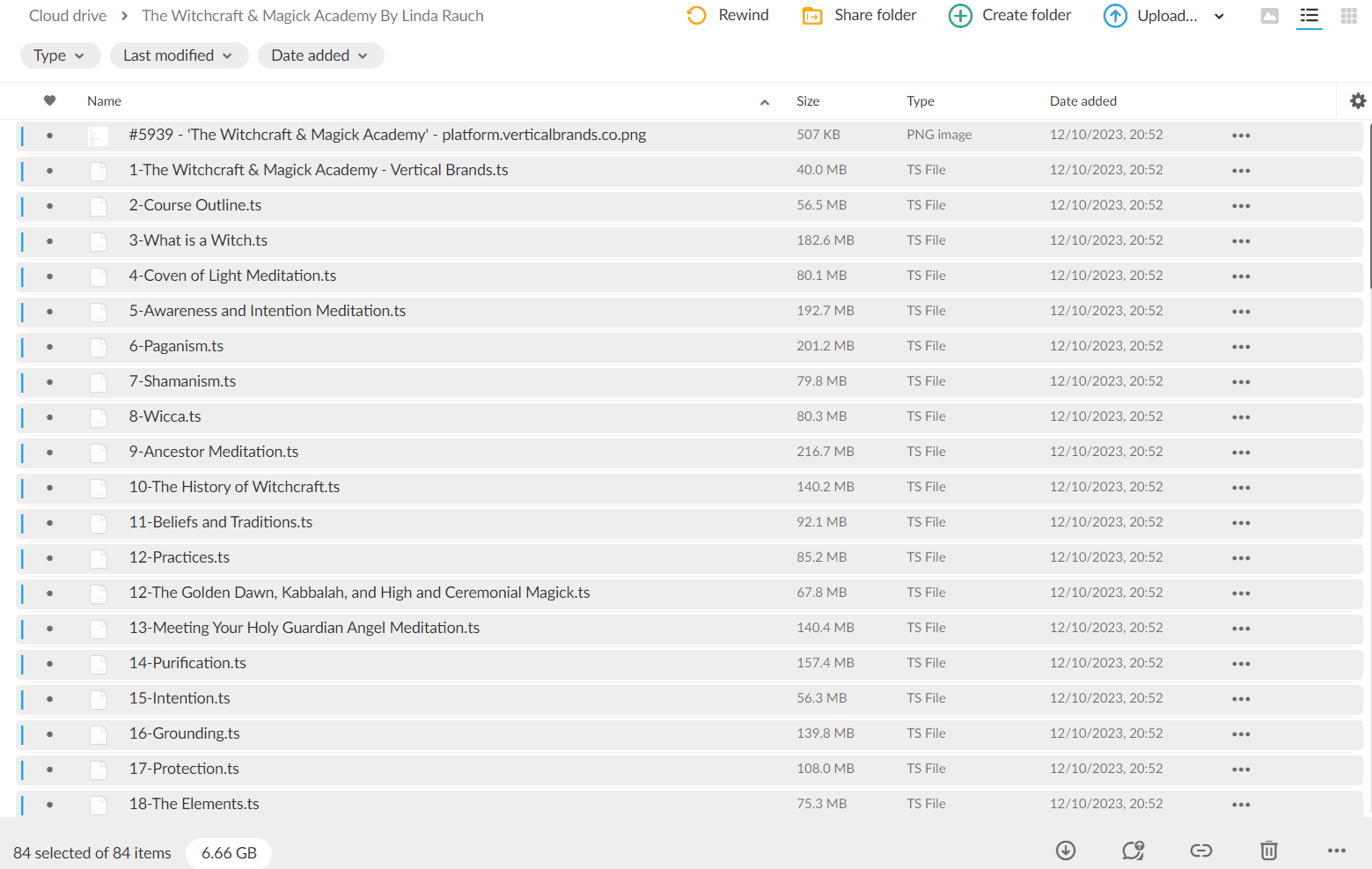Click the Rewind button

click(728, 16)
